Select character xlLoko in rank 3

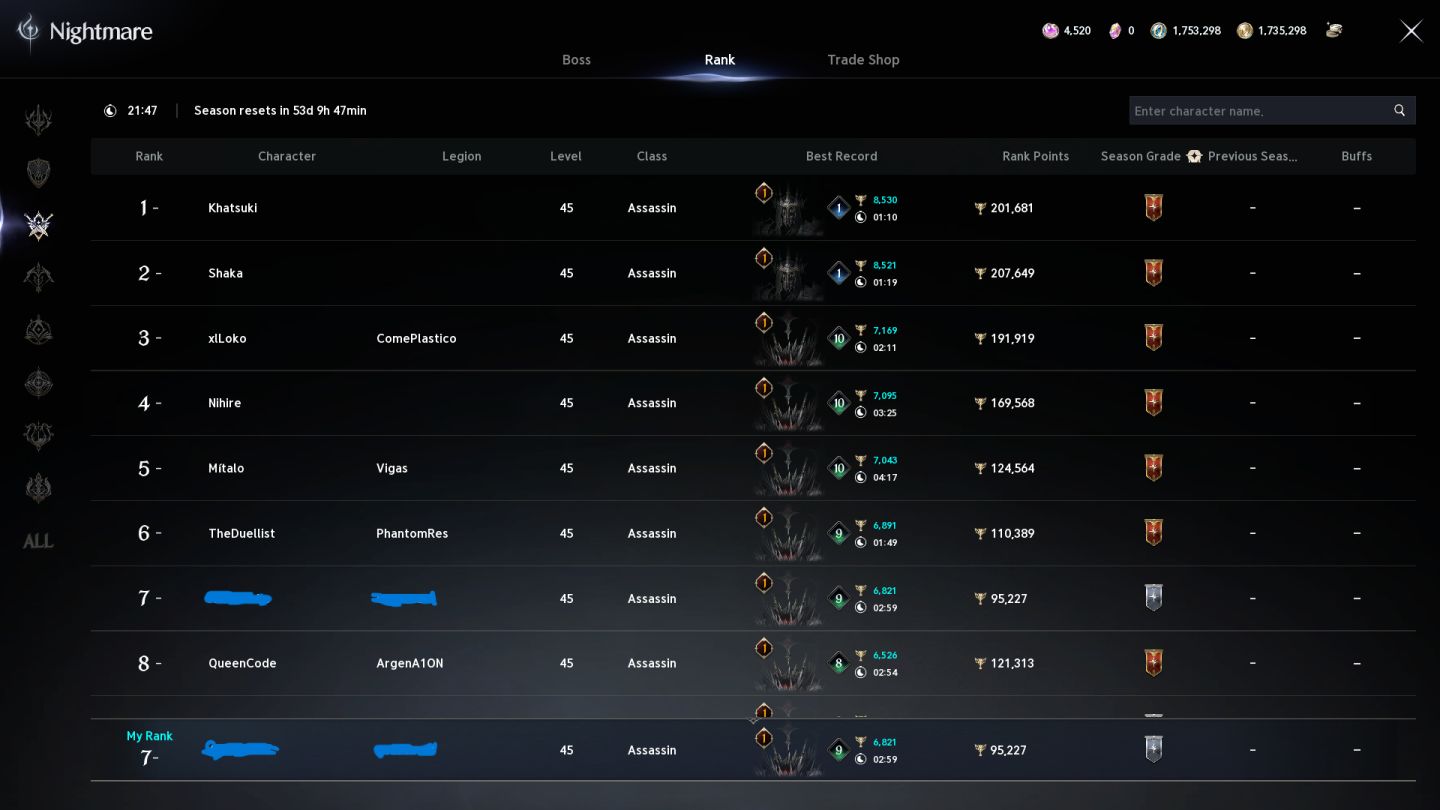coord(227,338)
